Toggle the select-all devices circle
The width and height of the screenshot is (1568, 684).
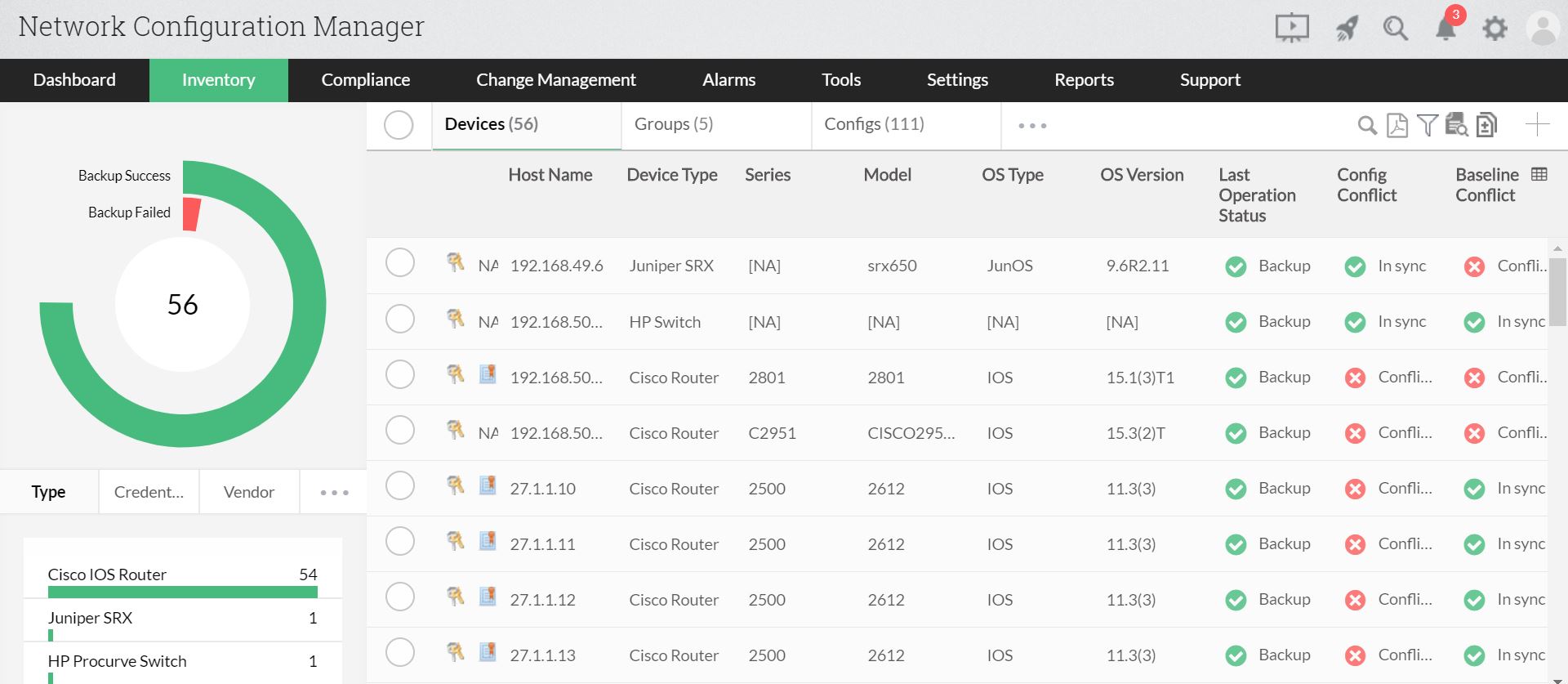pos(399,125)
